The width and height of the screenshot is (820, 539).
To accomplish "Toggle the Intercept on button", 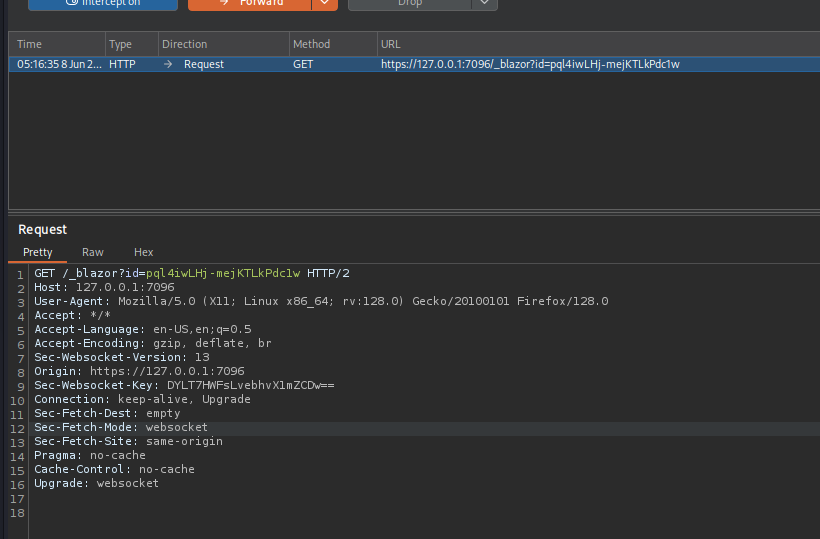I will coord(103,4).
